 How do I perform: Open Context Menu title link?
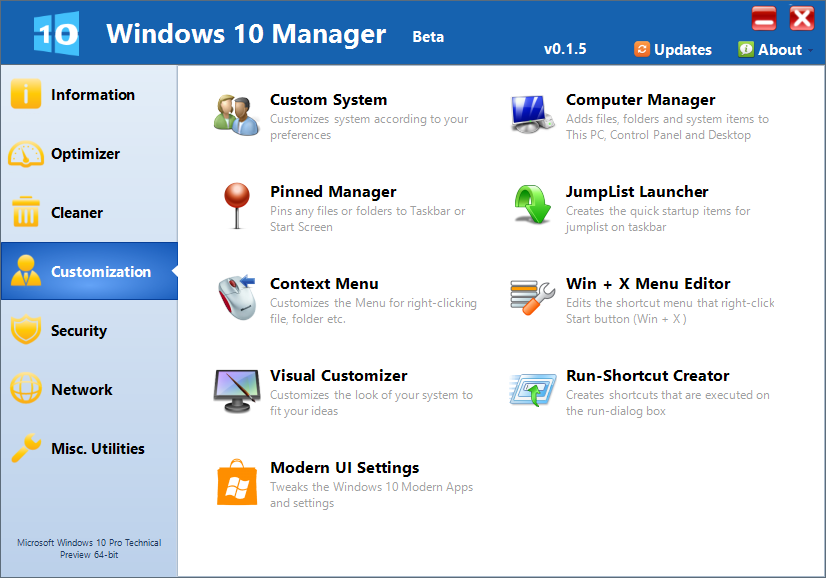324,283
